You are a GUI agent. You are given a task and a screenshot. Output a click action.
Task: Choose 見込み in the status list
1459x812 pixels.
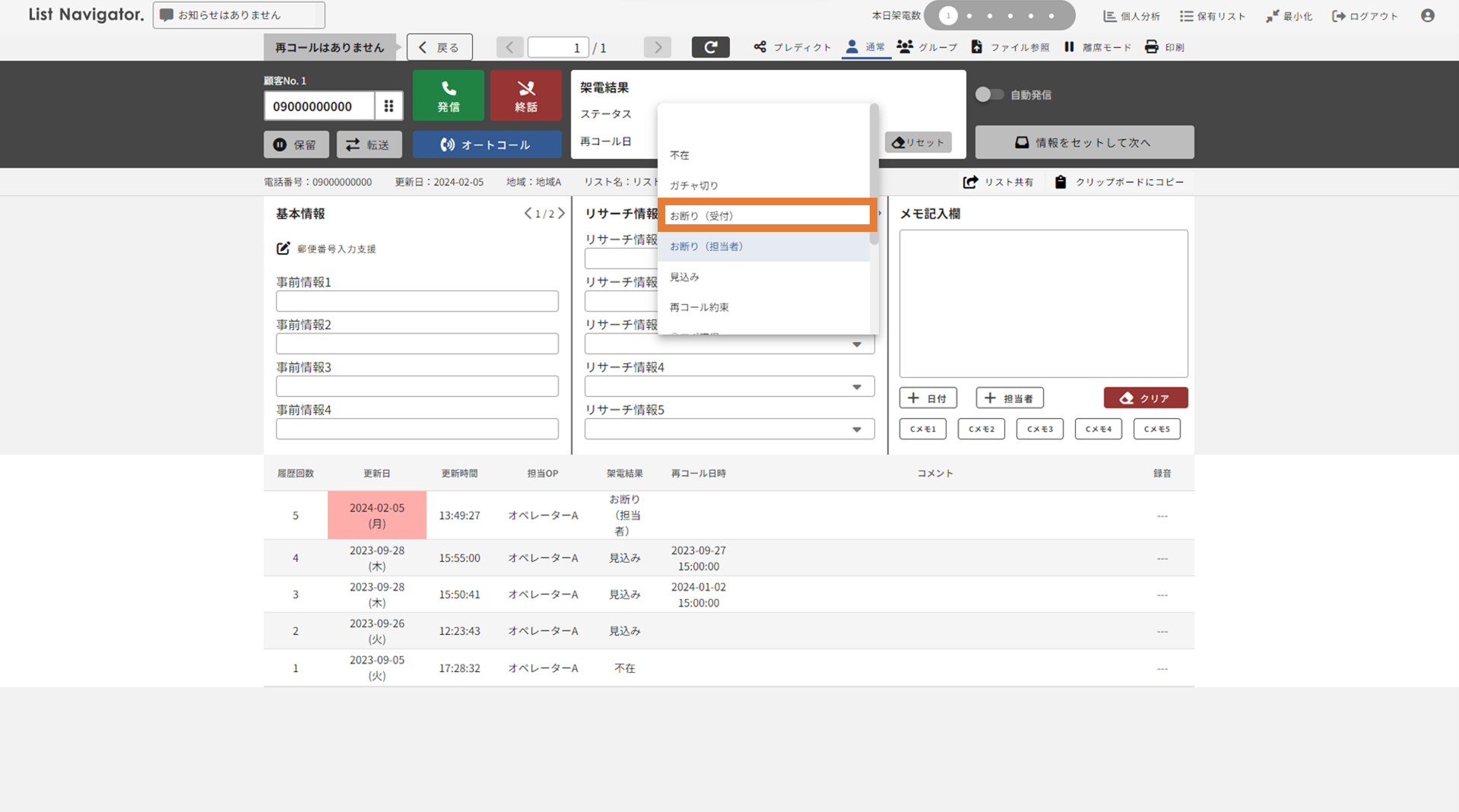(x=684, y=277)
